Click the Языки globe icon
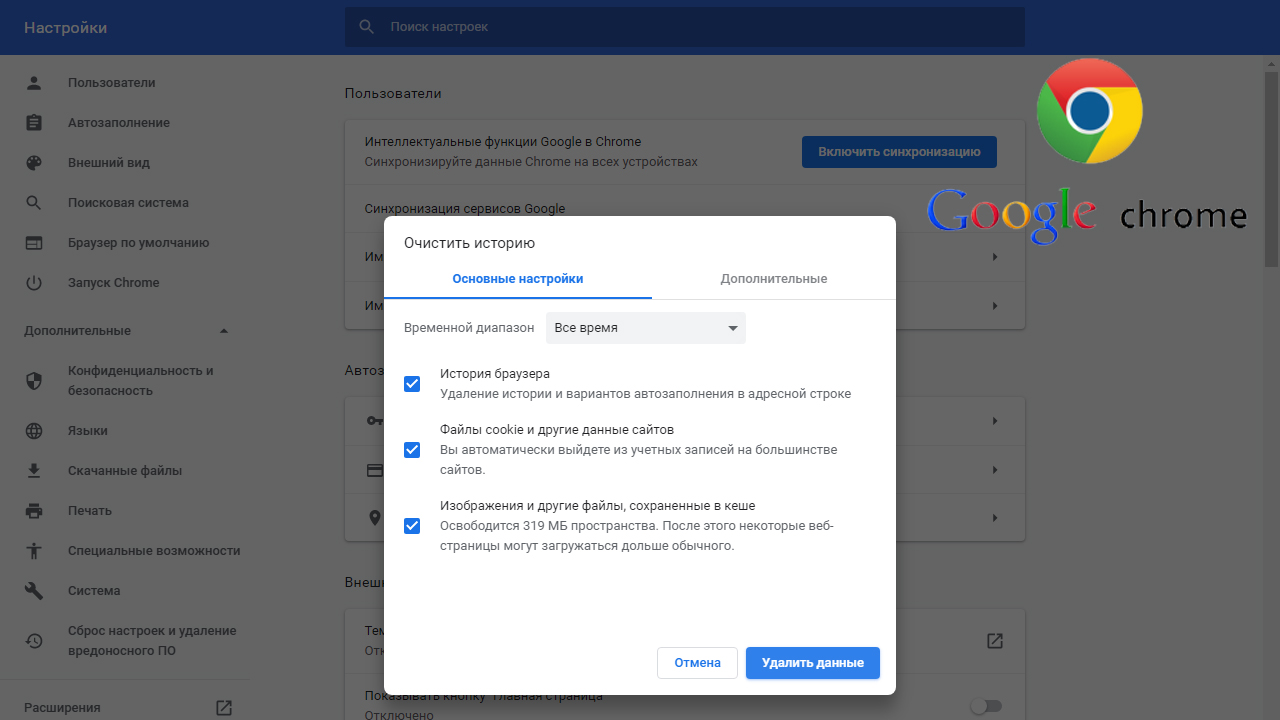 [x=34, y=431]
